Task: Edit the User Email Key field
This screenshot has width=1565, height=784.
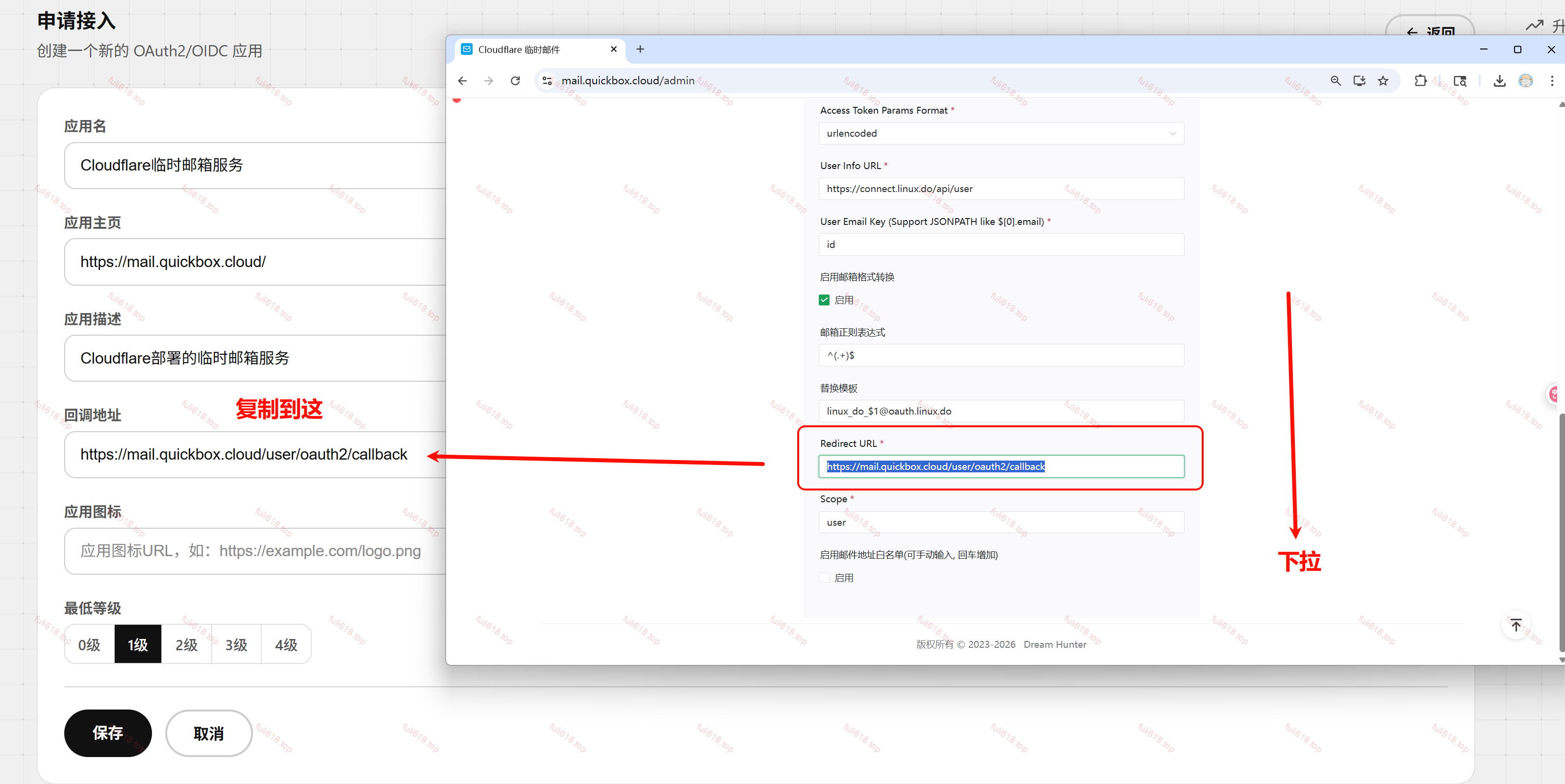Action: coord(1001,244)
